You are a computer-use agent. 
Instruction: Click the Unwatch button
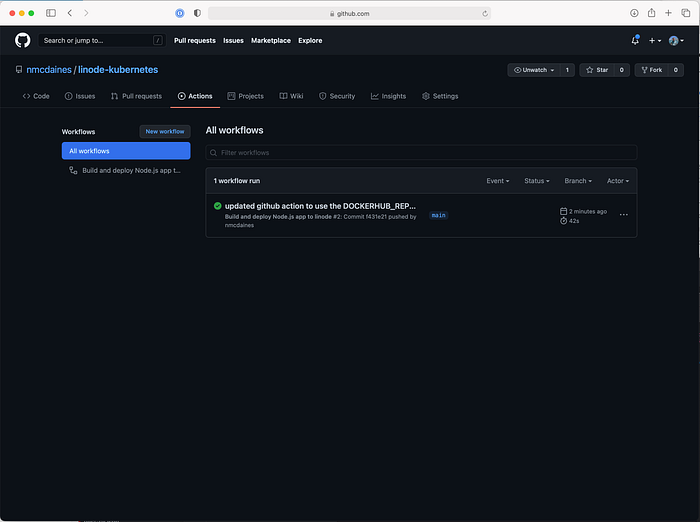click(533, 70)
